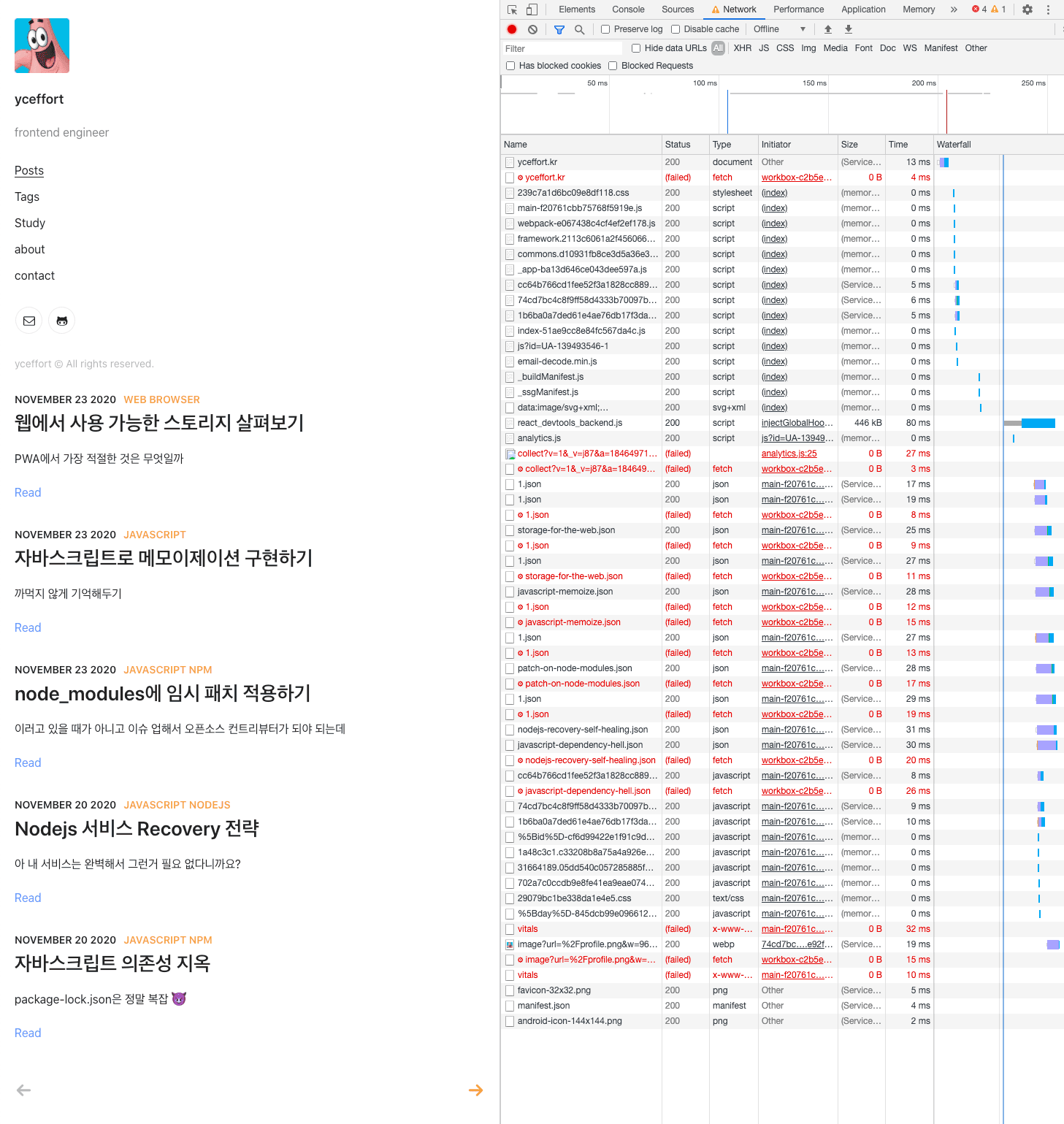Go to previous page arrow
The width and height of the screenshot is (1064, 1124).
tap(24, 1090)
